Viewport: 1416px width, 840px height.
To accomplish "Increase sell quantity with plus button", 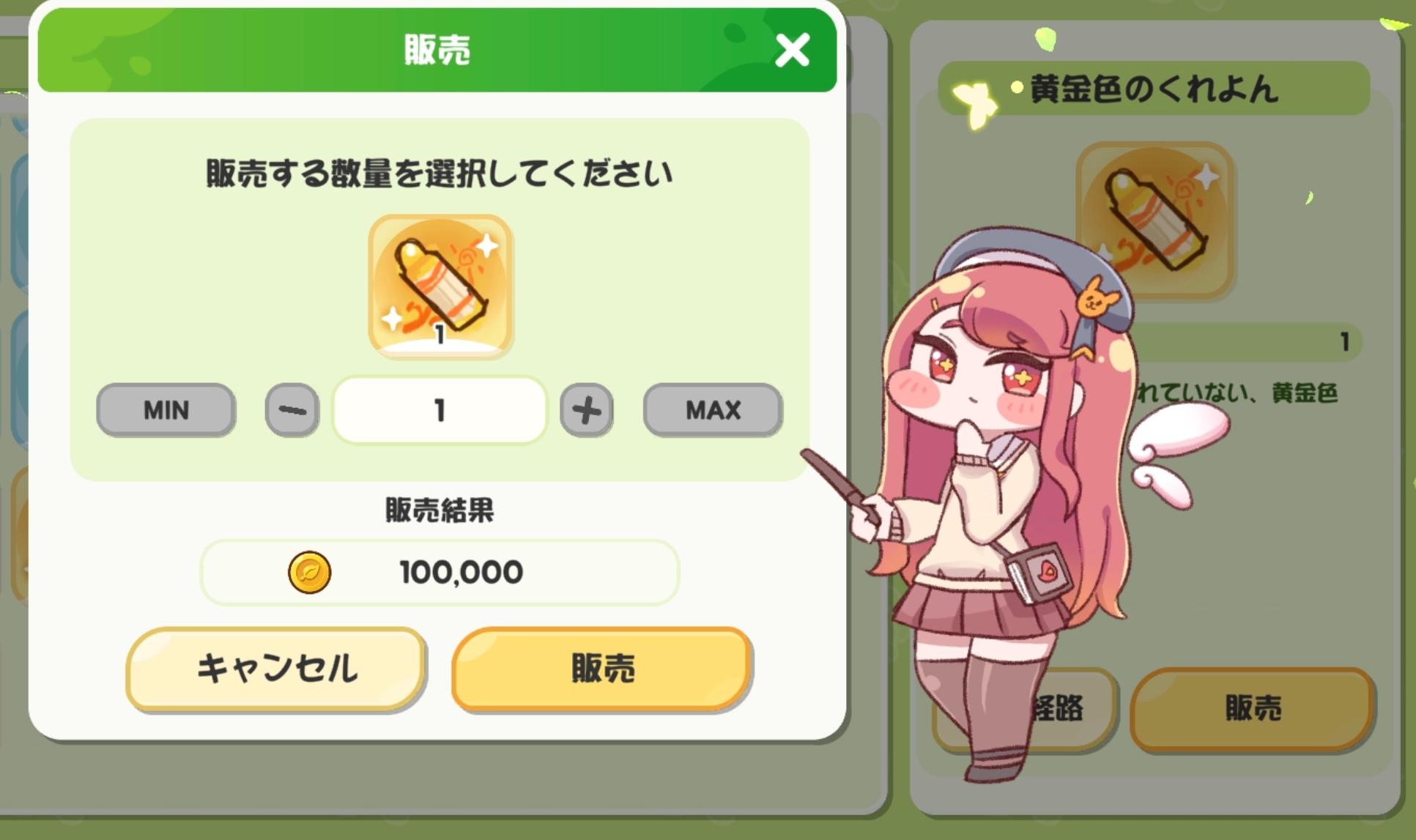I will tap(586, 410).
